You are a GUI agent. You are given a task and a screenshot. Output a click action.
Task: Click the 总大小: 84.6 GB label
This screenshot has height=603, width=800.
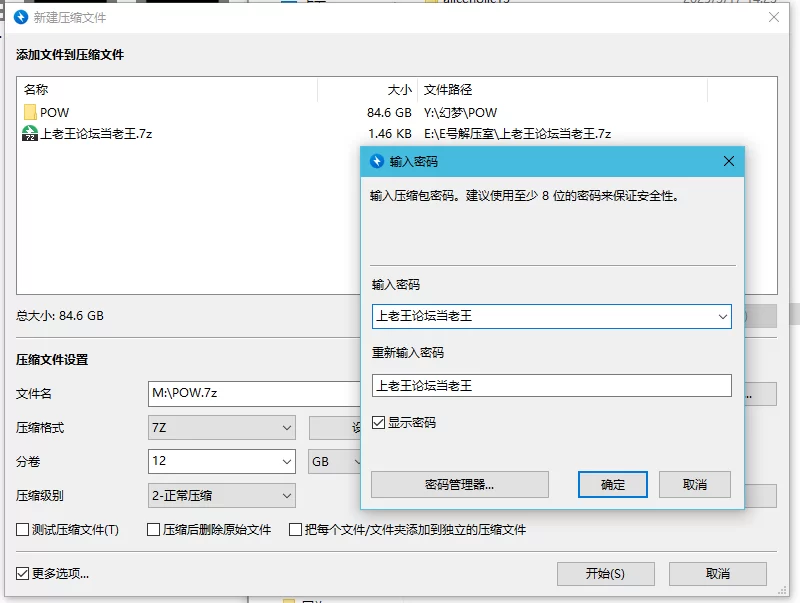(60, 316)
